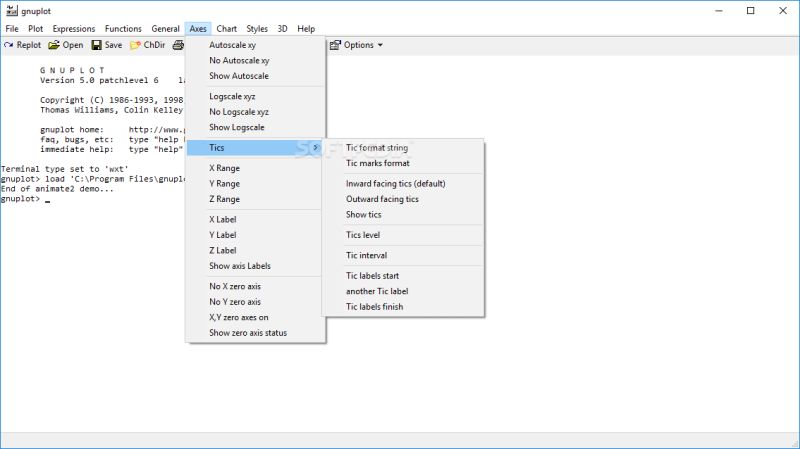Select Tics level entry
The width and height of the screenshot is (800, 449).
[x=403, y=235]
